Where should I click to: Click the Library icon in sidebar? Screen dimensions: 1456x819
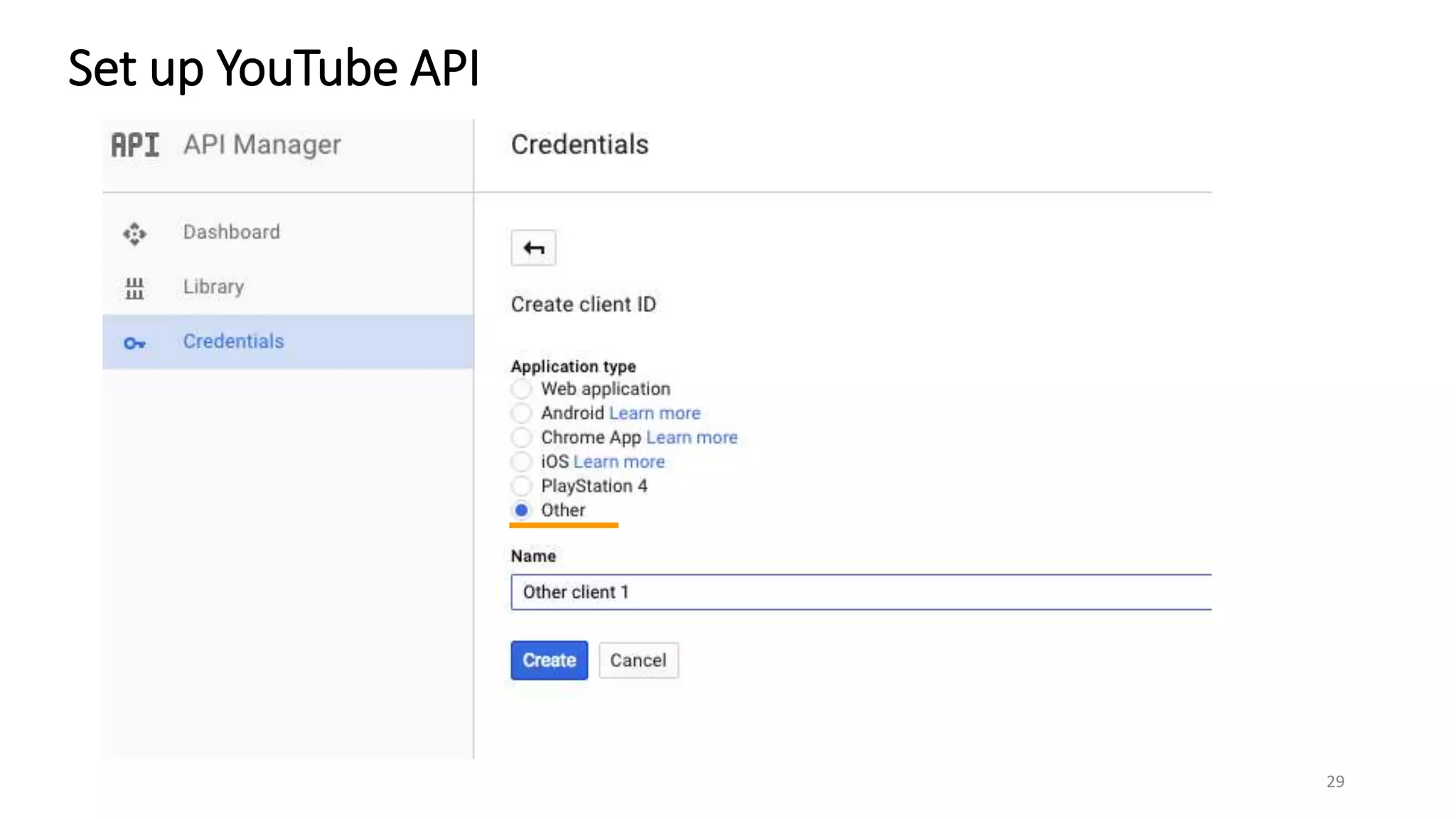point(134,288)
